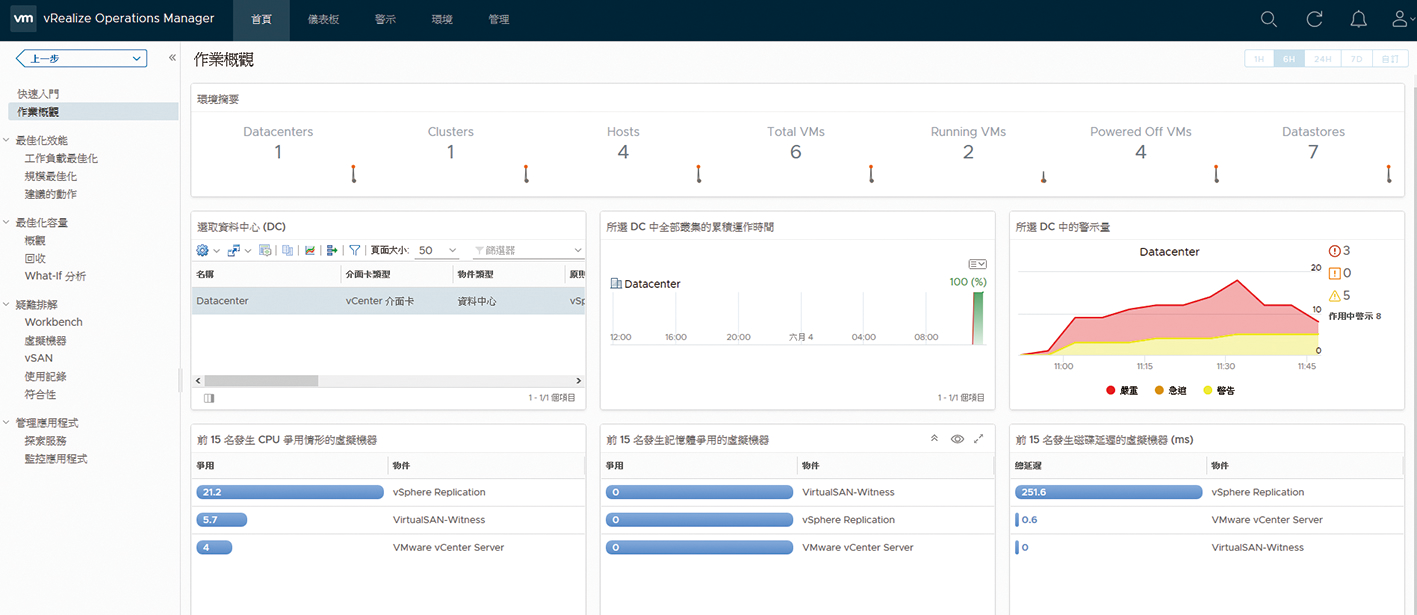Click the copy-pages icon in DC toolbar
The width and height of the screenshot is (1417, 615).
287,250
